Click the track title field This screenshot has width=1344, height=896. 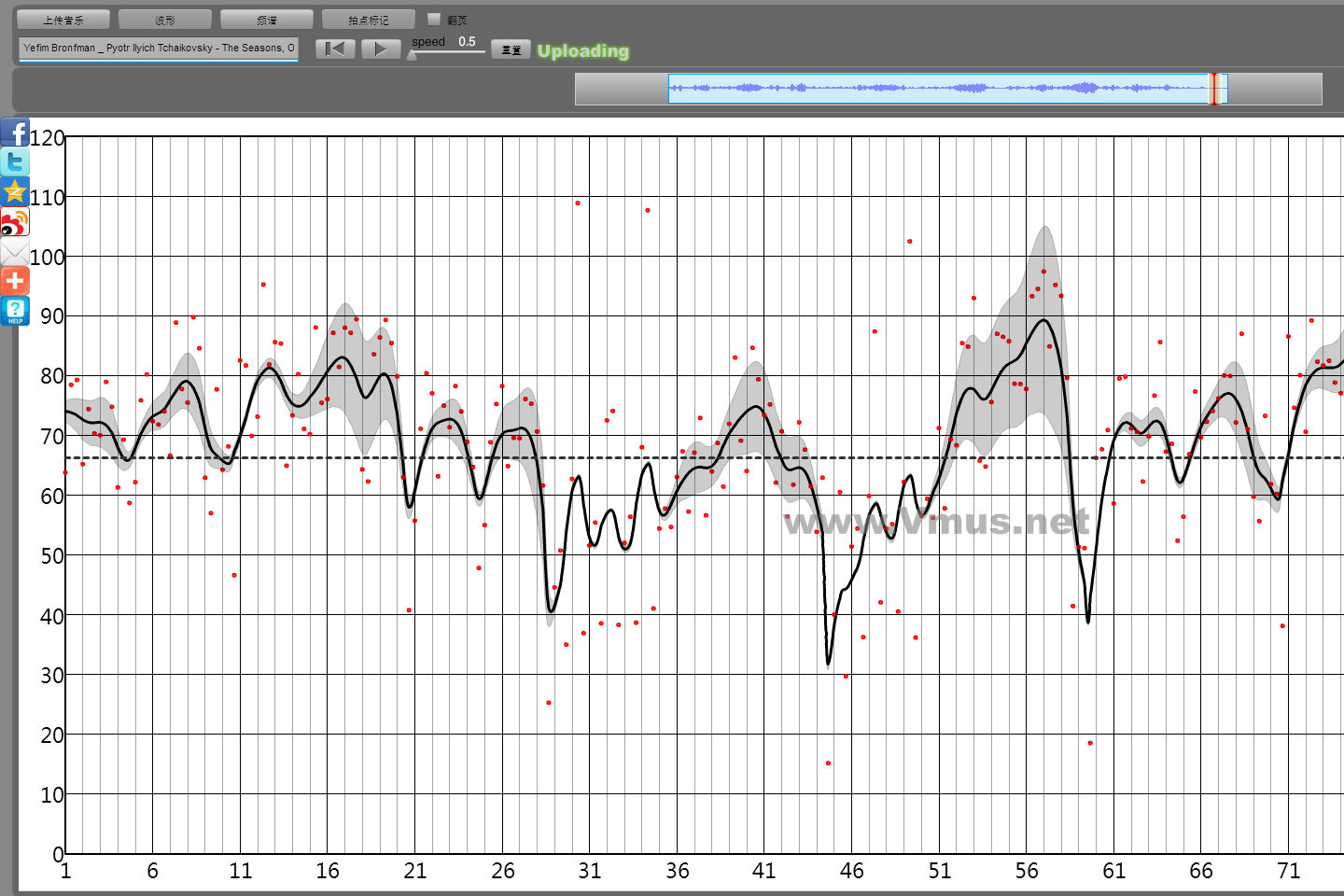[159, 49]
